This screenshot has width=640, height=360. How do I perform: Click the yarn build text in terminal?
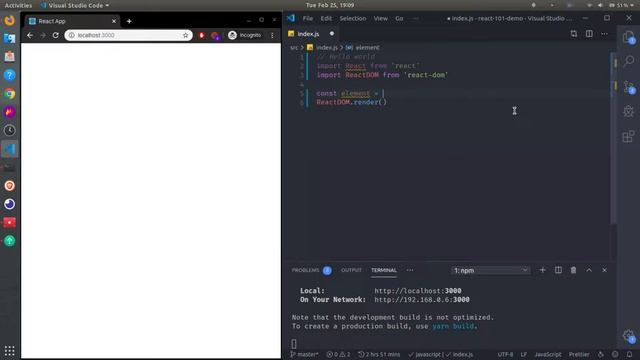(453, 326)
